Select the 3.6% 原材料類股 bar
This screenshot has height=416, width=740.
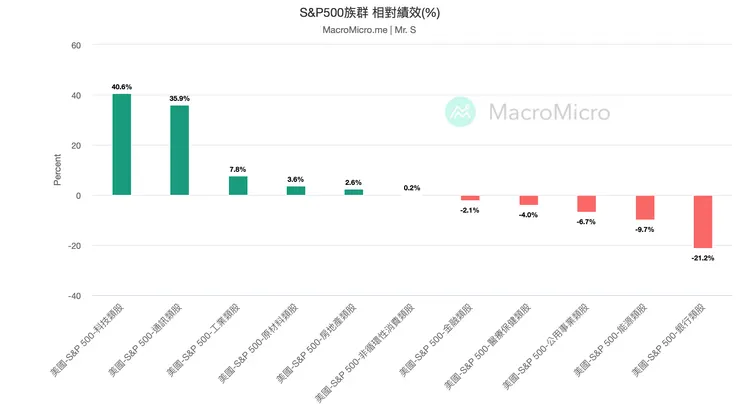(296, 190)
